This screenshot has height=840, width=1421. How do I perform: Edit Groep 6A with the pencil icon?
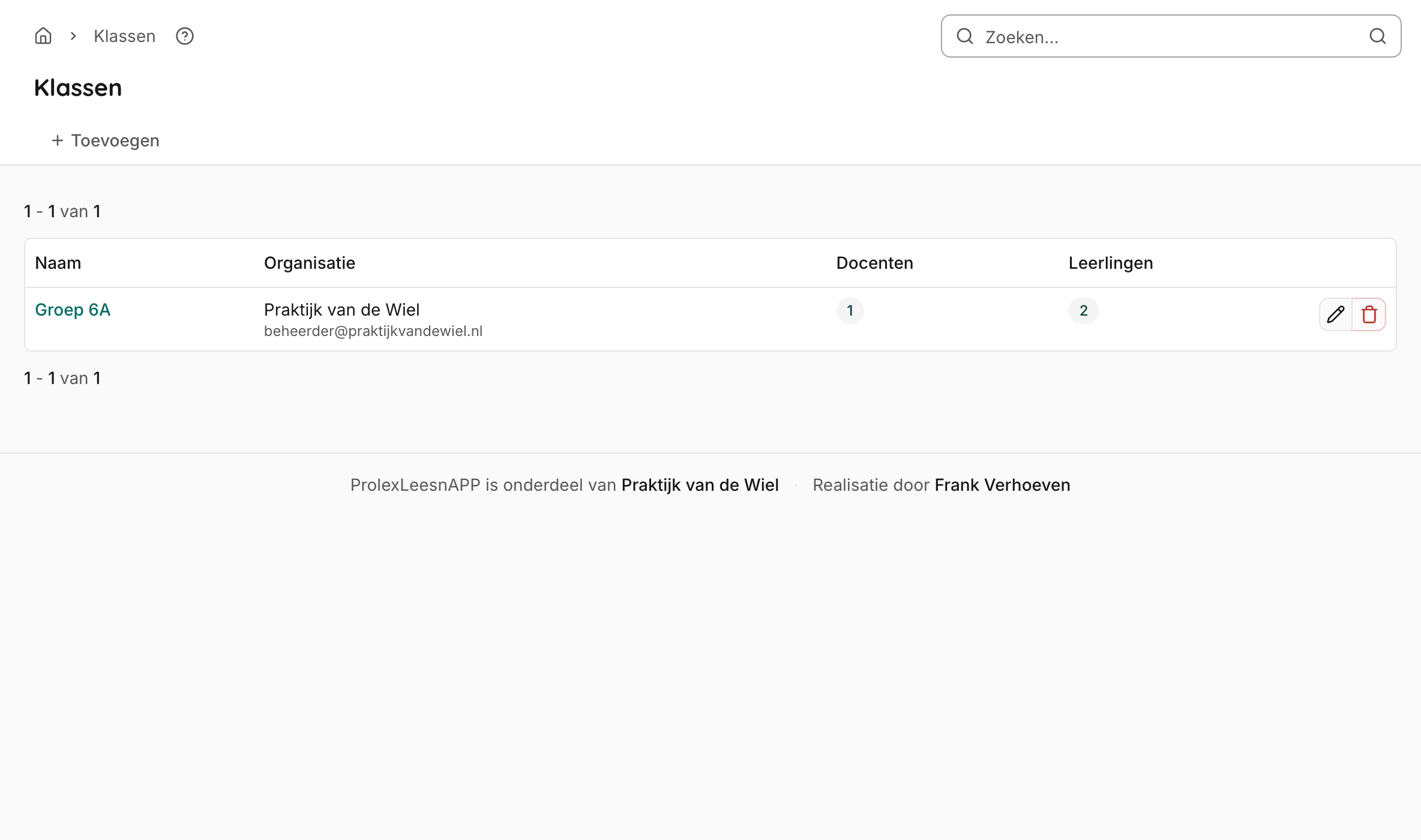click(1336, 314)
